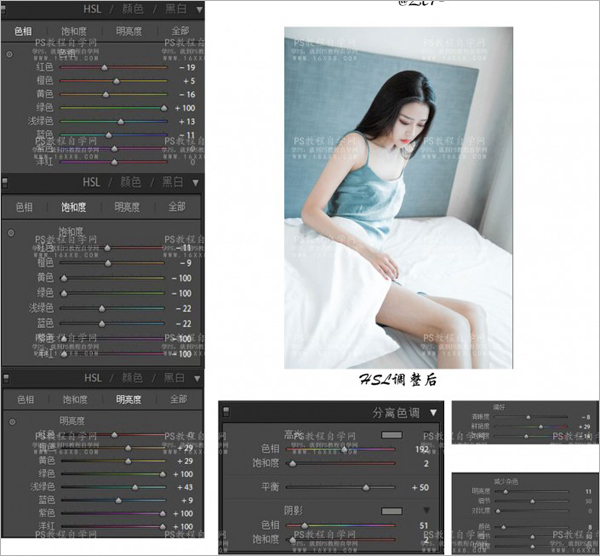Image resolution: width=600 pixels, height=556 pixels.
Task: Click HSL mode in the bottom panel header
Action: [93, 378]
